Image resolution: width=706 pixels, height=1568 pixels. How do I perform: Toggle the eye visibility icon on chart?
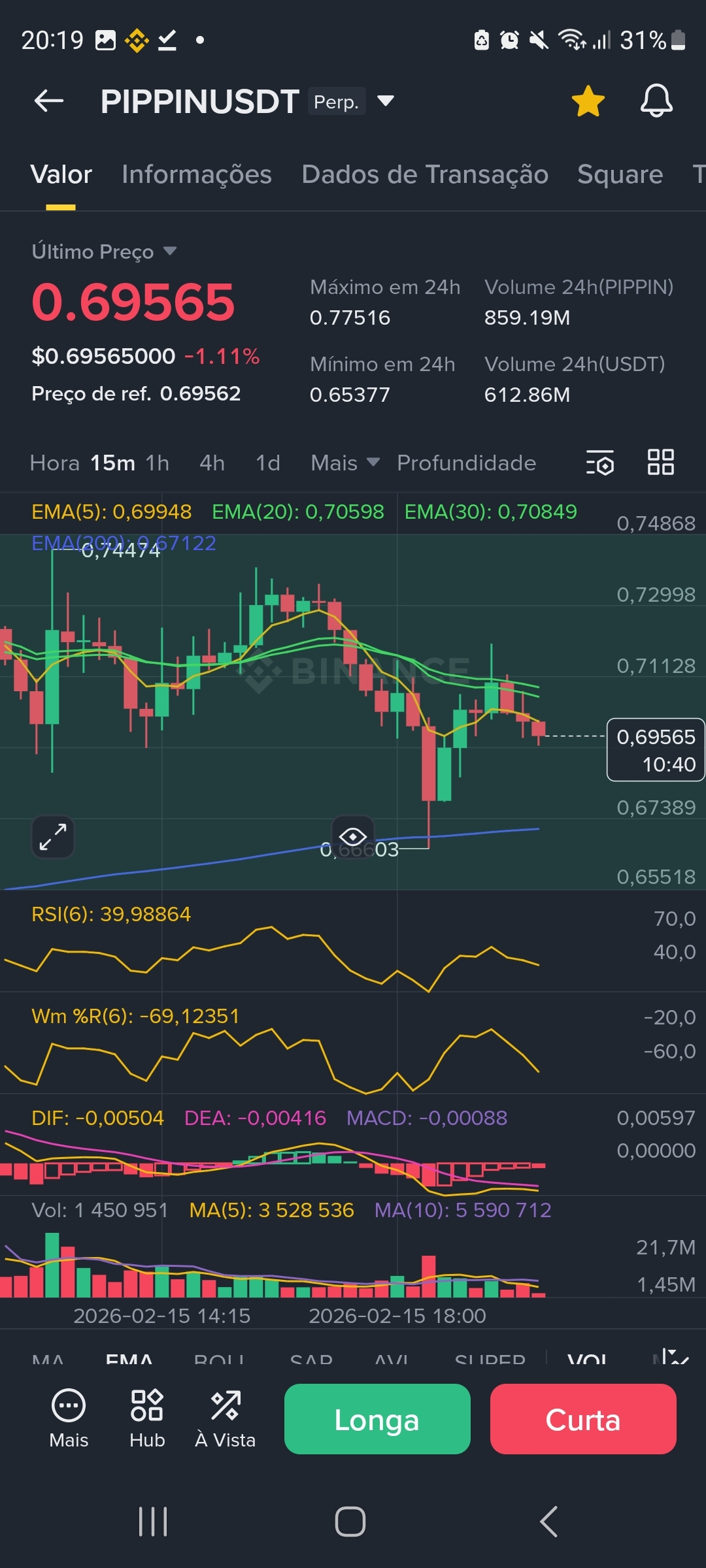point(353,836)
